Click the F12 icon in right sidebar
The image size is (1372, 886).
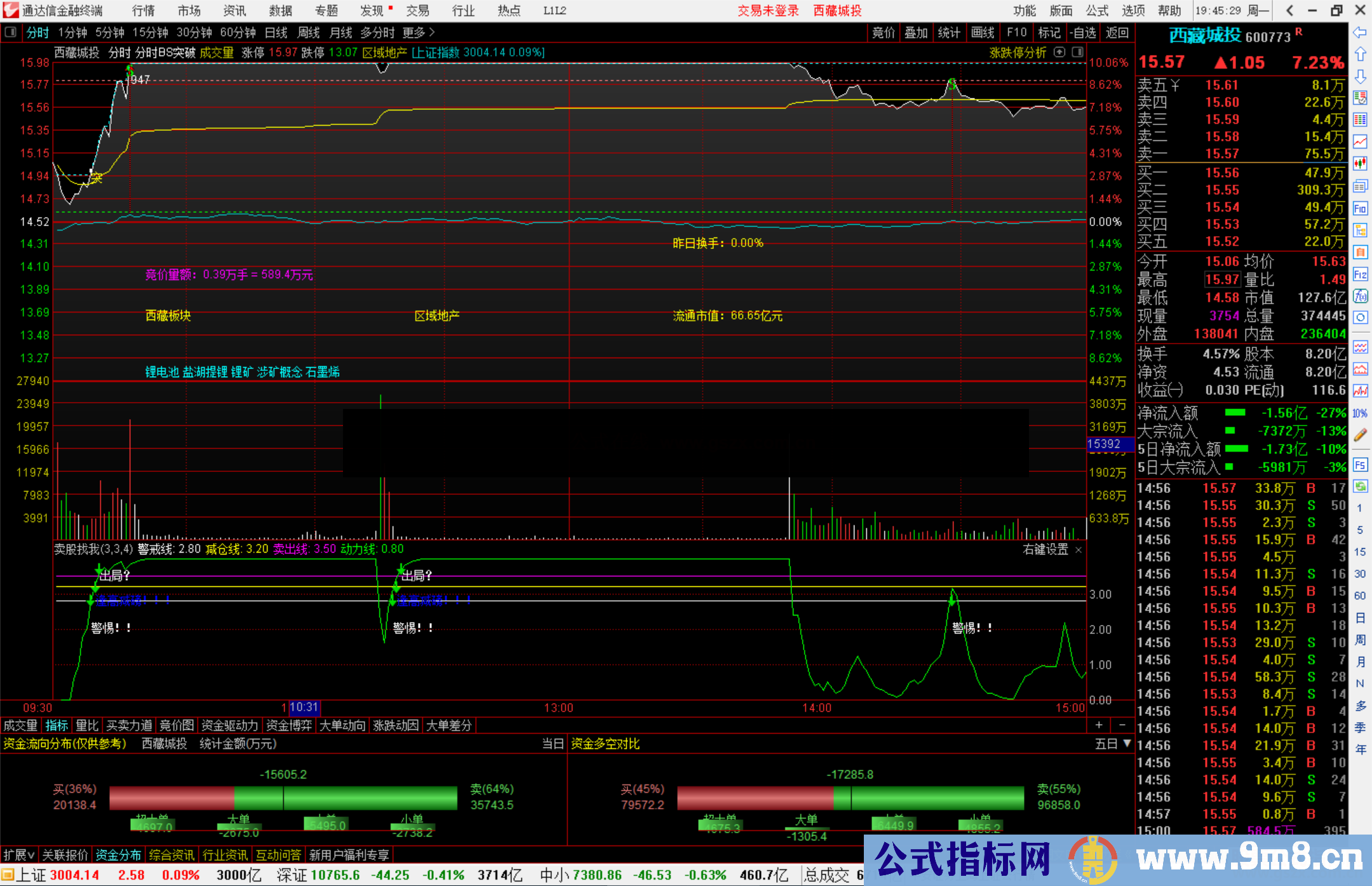pyautogui.click(x=1360, y=274)
